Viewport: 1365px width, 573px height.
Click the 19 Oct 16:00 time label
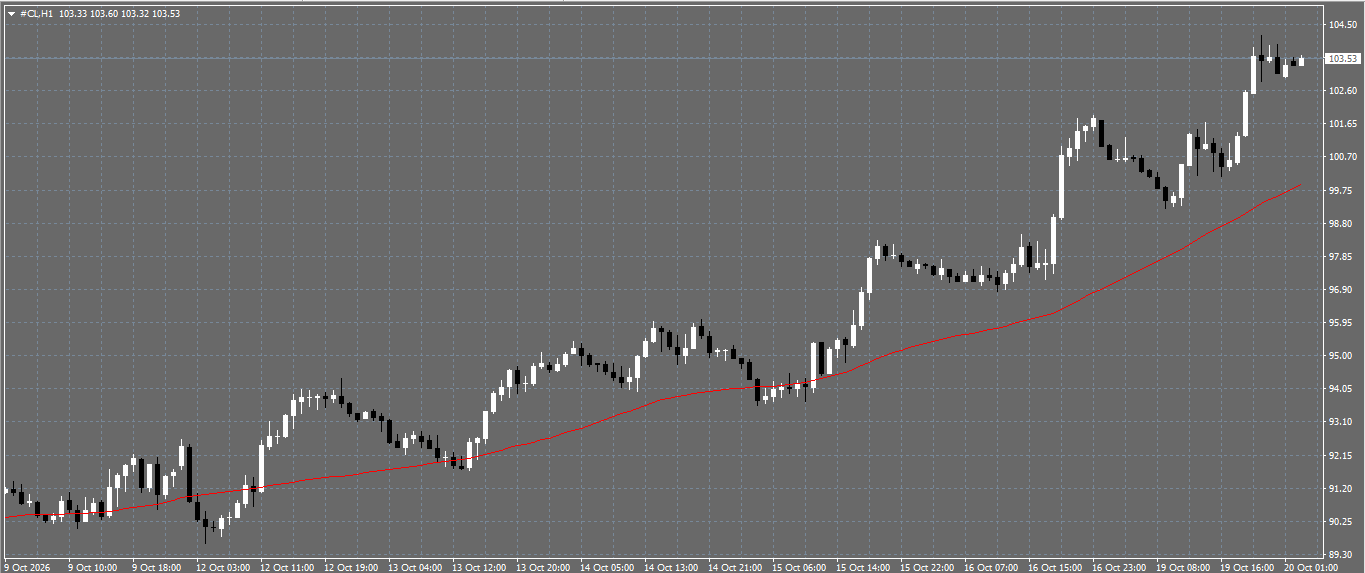[x=1249, y=567]
